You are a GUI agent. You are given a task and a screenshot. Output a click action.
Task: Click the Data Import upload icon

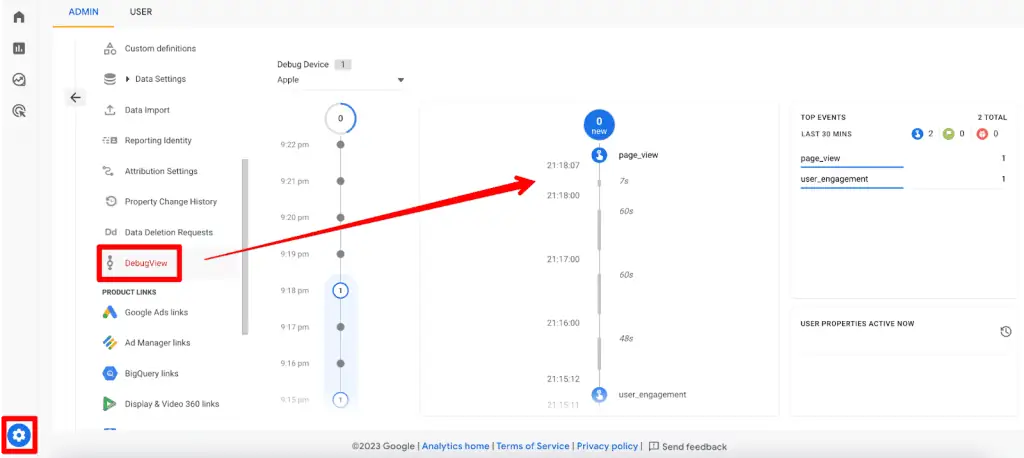(110, 110)
